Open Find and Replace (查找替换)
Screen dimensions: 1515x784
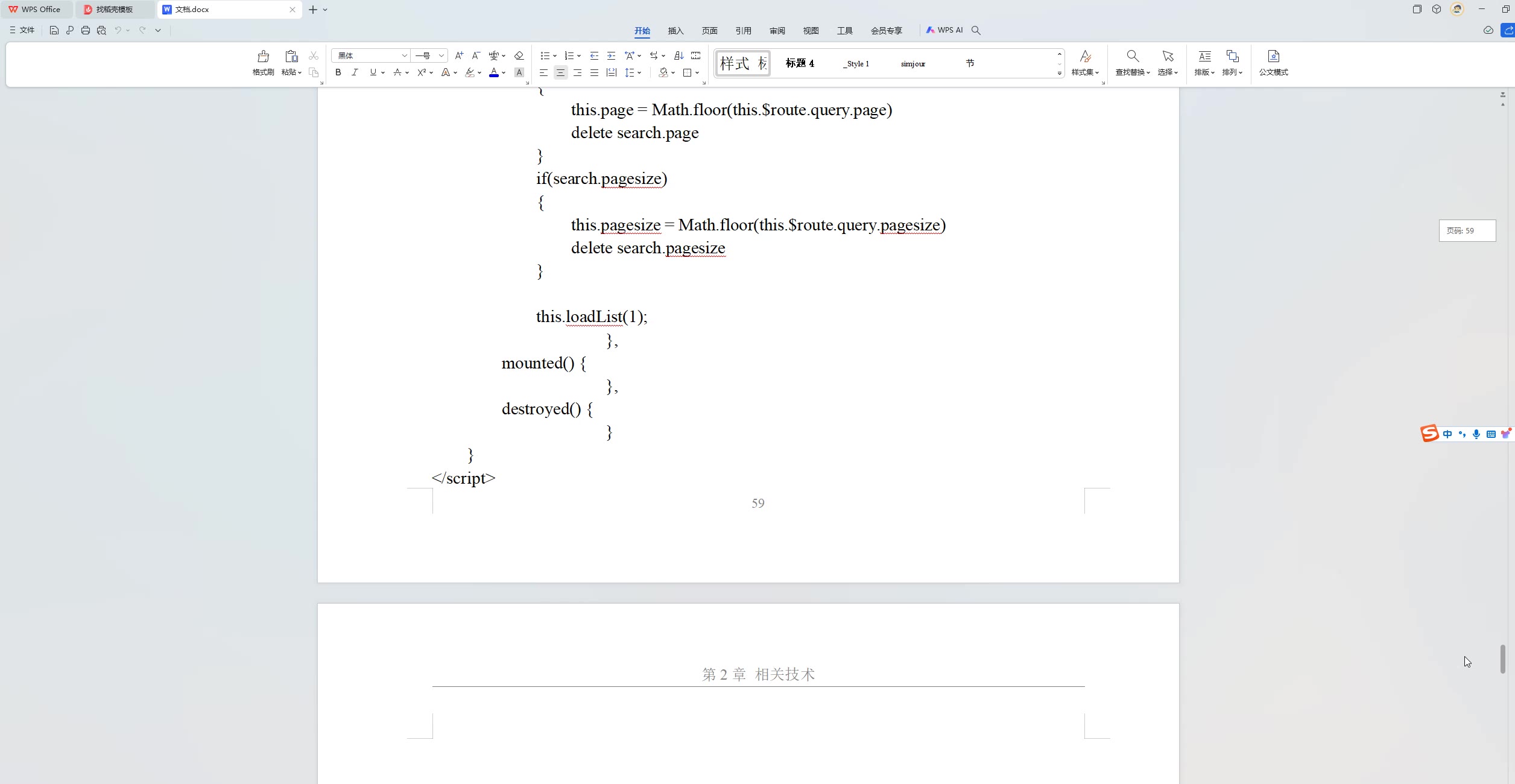click(1133, 63)
